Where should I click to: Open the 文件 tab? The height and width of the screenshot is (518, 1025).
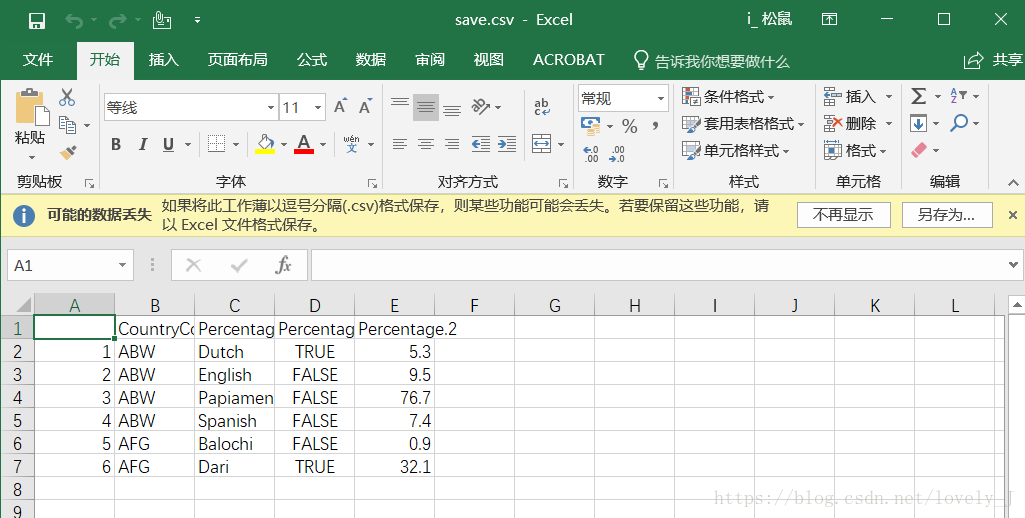coord(38,60)
